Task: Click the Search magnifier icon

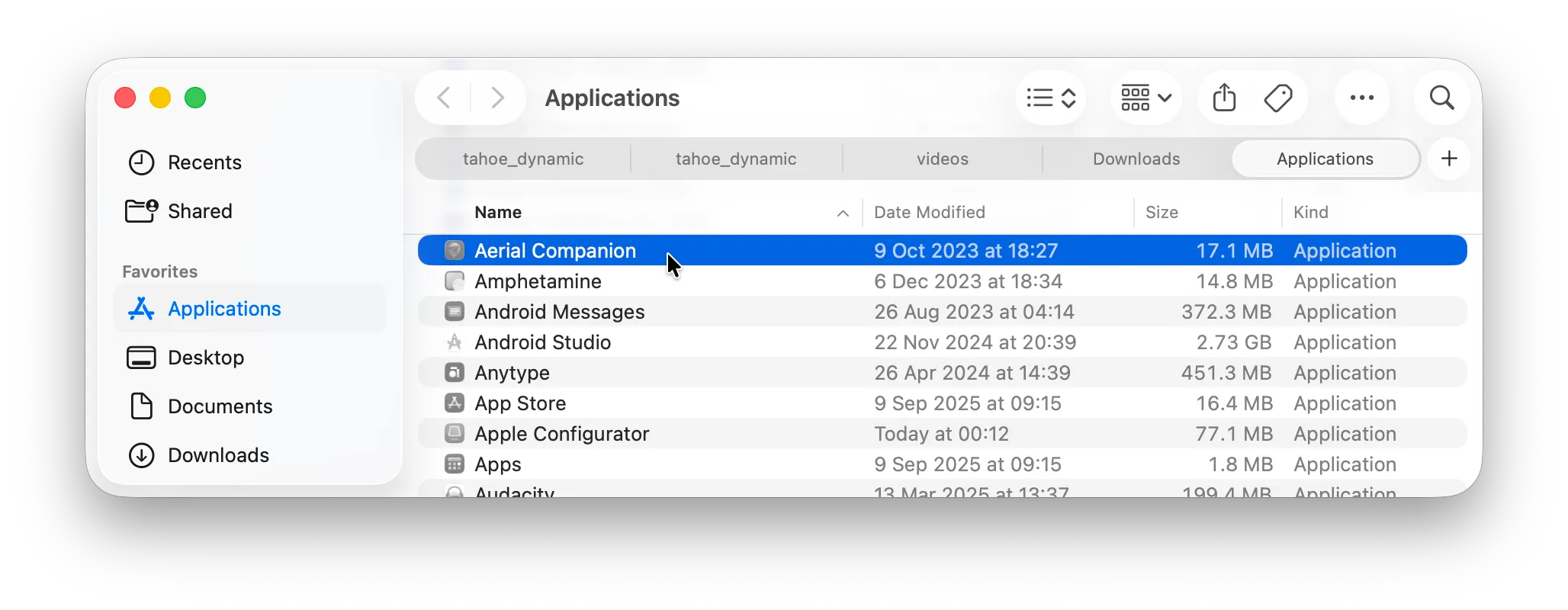Action: tap(1441, 98)
